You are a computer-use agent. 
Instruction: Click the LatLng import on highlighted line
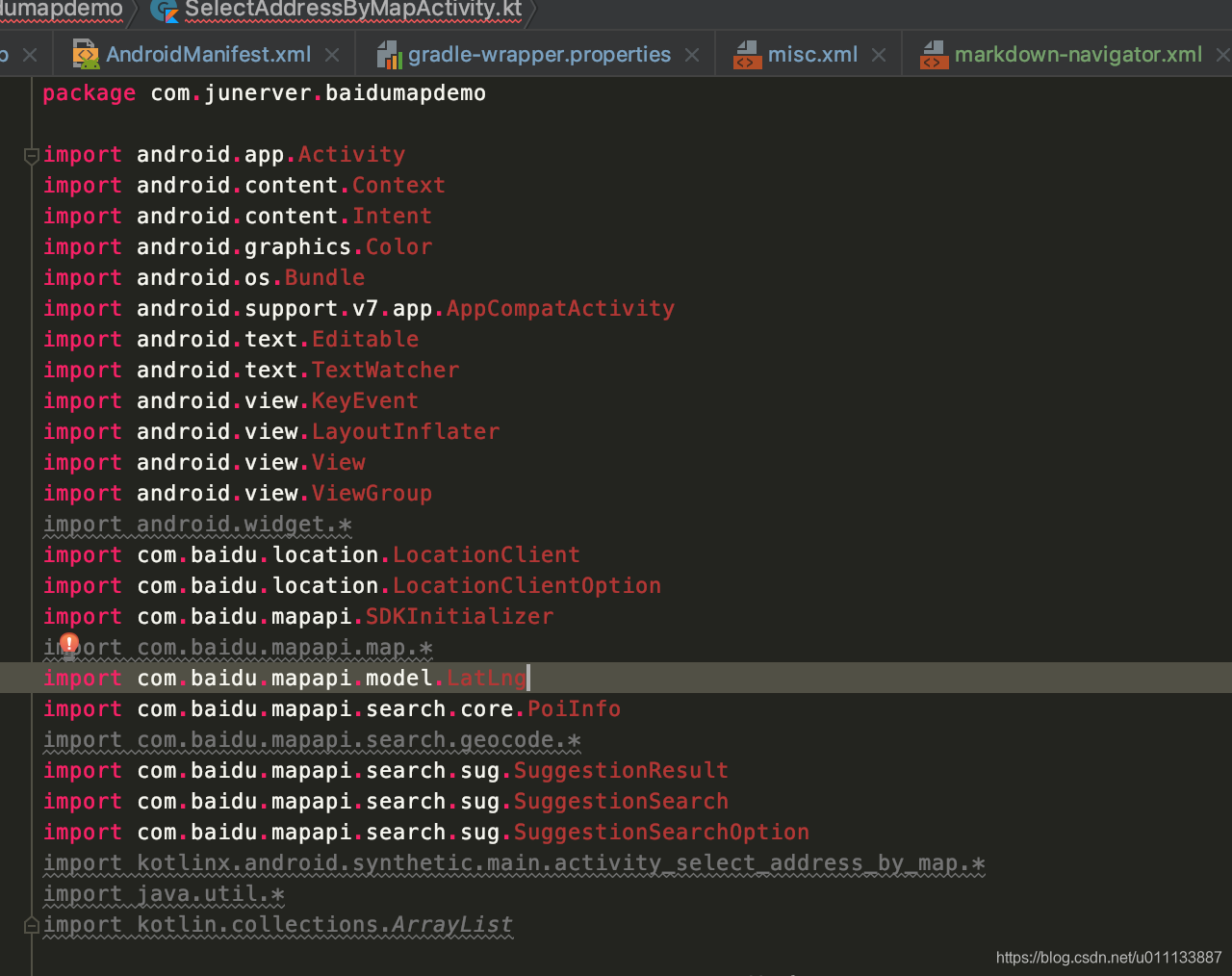pos(285,679)
